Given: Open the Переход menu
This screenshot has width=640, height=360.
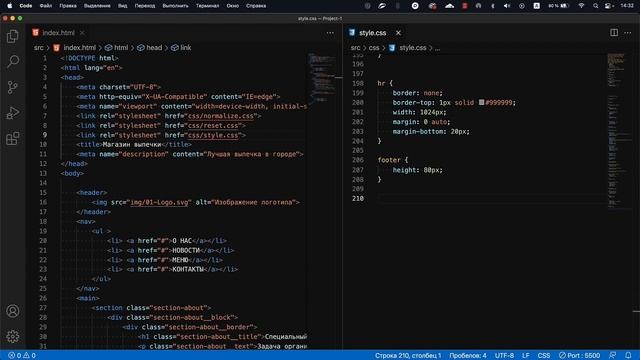Looking at the screenshot, I should pyautogui.click(x=145, y=6).
